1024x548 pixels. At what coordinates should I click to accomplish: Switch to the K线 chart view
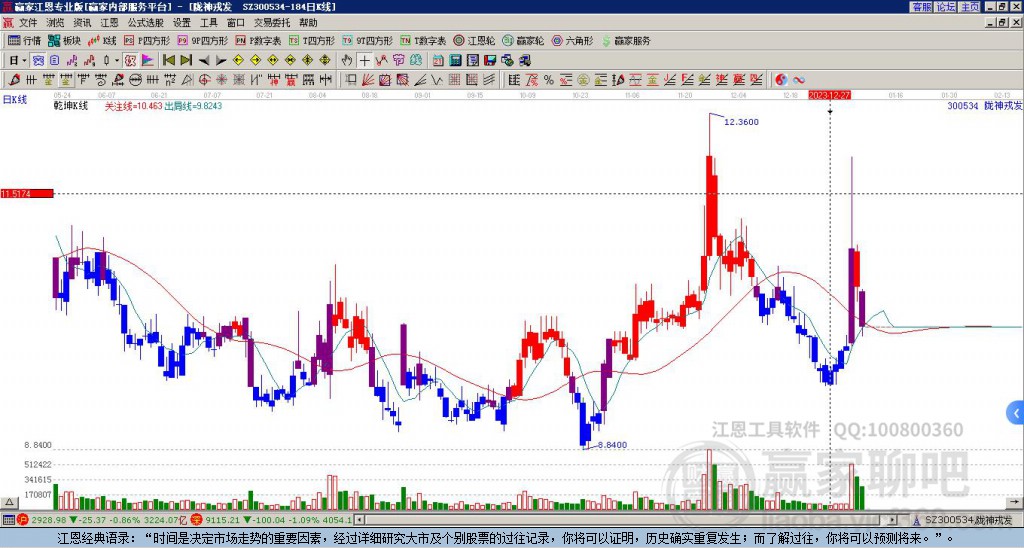(102, 40)
